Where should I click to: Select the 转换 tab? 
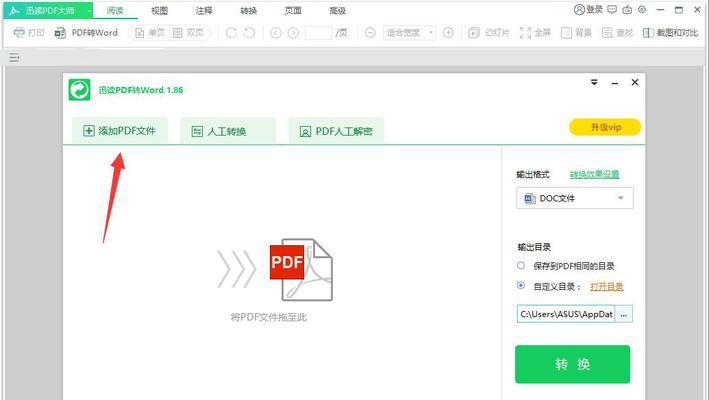[248, 10]
